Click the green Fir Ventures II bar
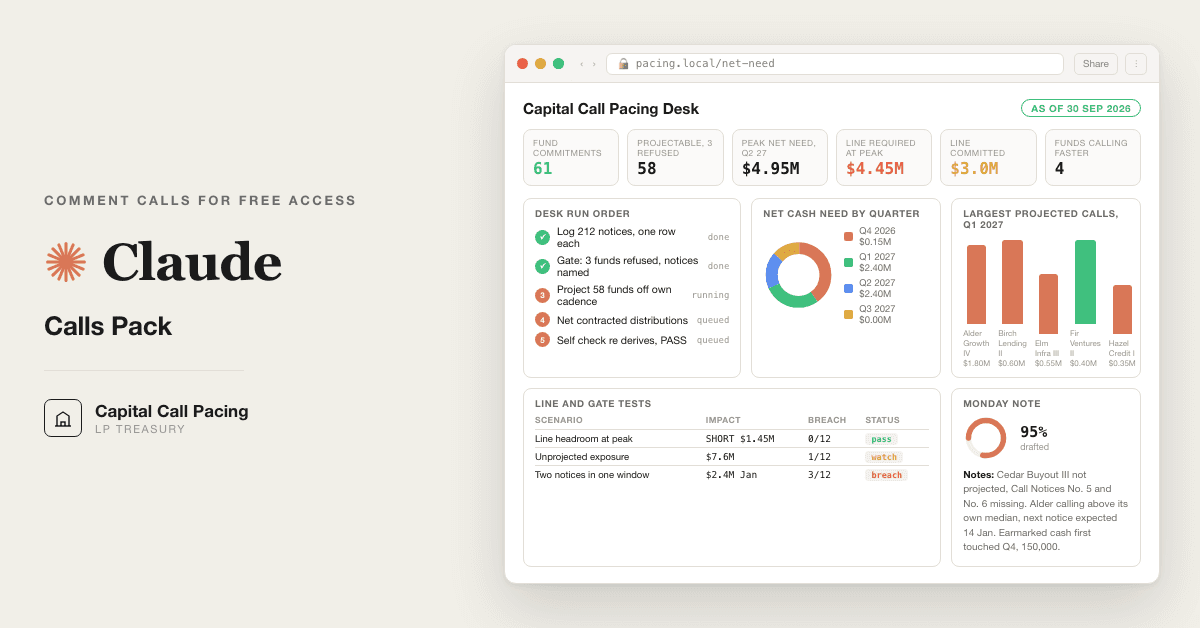Screen dimensions: 1200x628 click(x=1085, y=282)
